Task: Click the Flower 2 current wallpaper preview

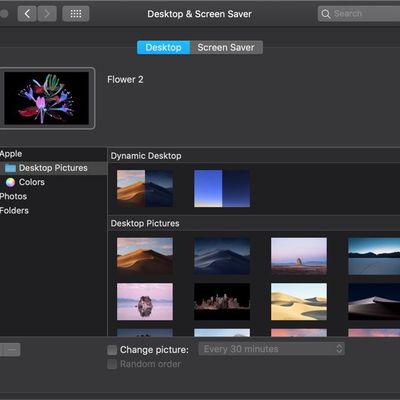Action: pyautogui.click(x=47, y=98)
